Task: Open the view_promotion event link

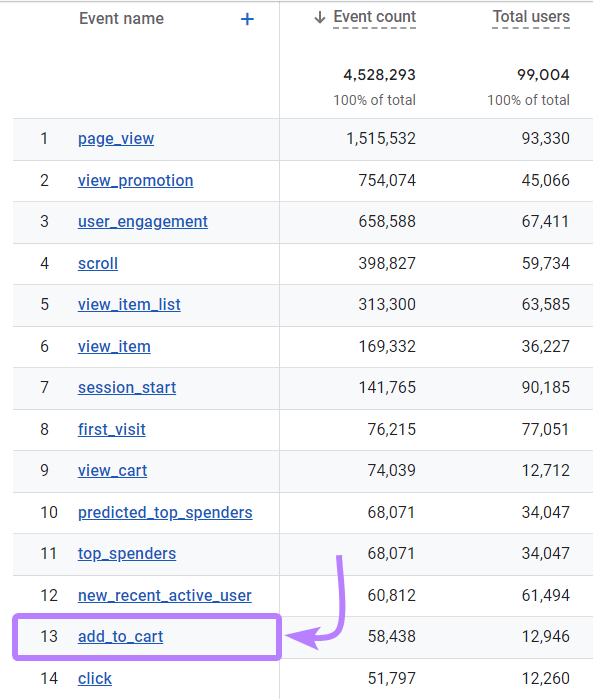Action: click(x=136, y=181)
